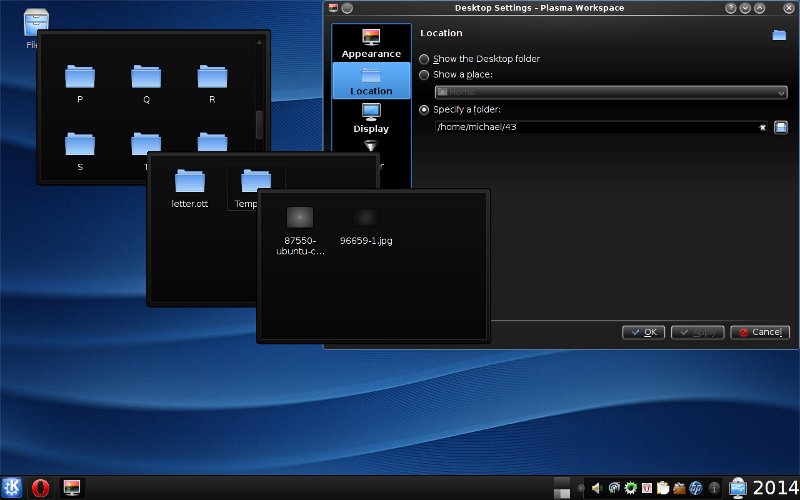Click the folder view scrollbar handle

click(x=260, y=123)
